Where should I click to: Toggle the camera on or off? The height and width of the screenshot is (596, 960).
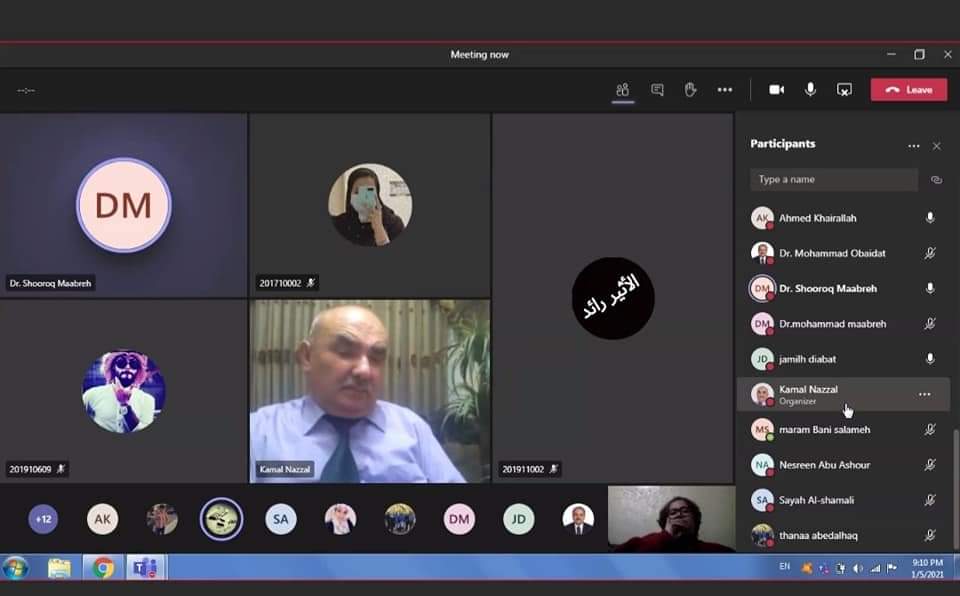(776, 90)
